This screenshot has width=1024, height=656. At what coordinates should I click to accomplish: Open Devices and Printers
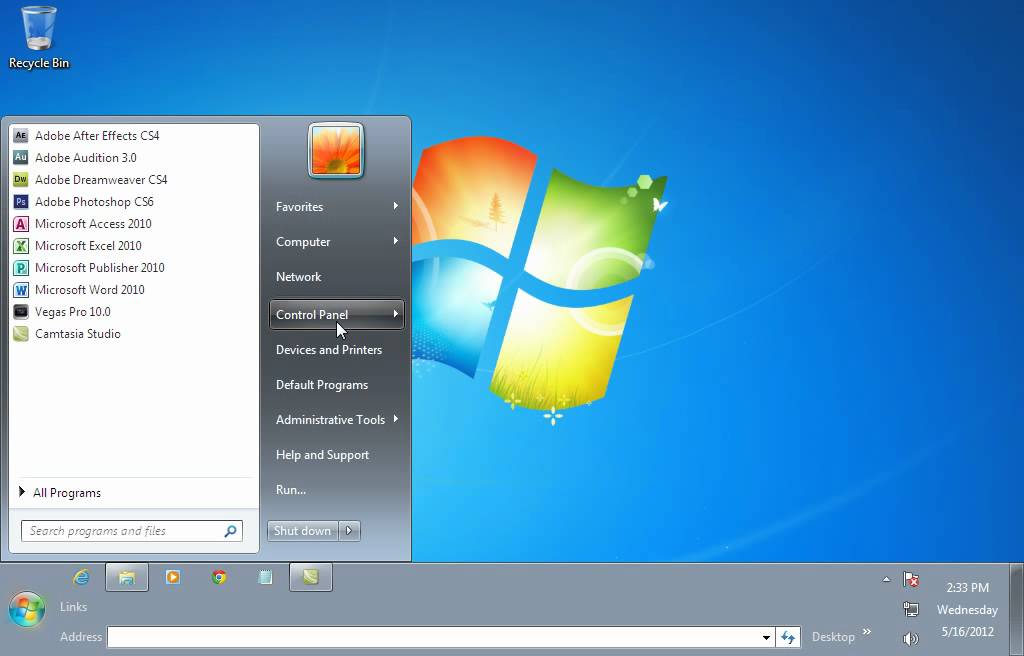[328, 350]
